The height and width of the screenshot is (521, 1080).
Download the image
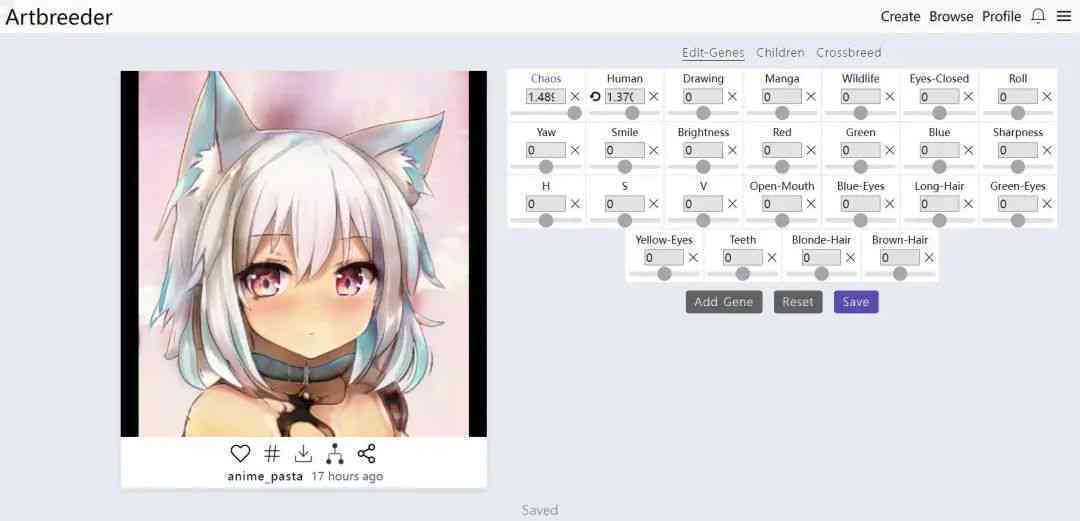(303, 453)
